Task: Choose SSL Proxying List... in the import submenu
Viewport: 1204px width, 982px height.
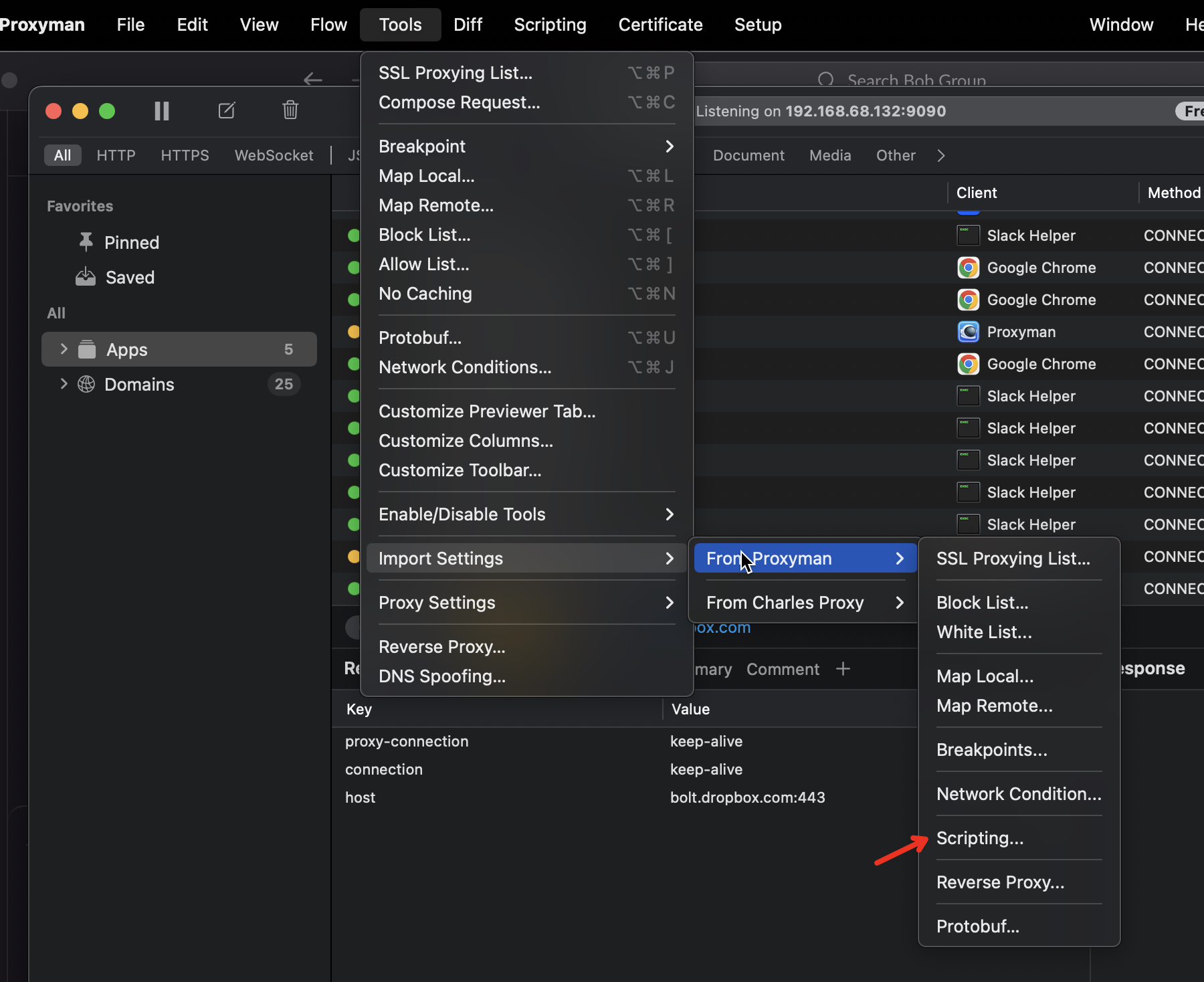Action: pos(1019,559)
